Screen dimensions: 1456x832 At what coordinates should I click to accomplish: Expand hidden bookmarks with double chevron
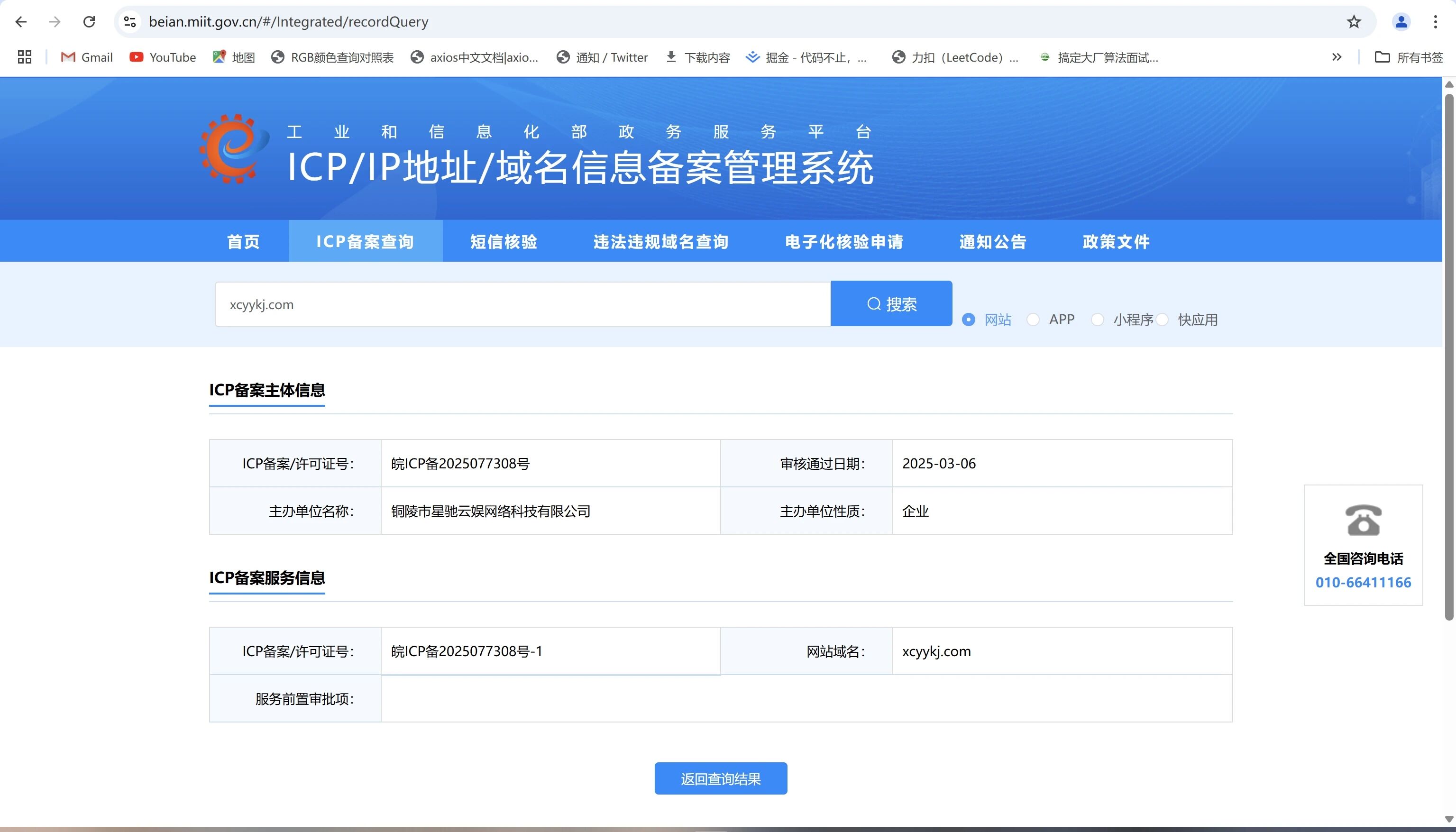1336,57
